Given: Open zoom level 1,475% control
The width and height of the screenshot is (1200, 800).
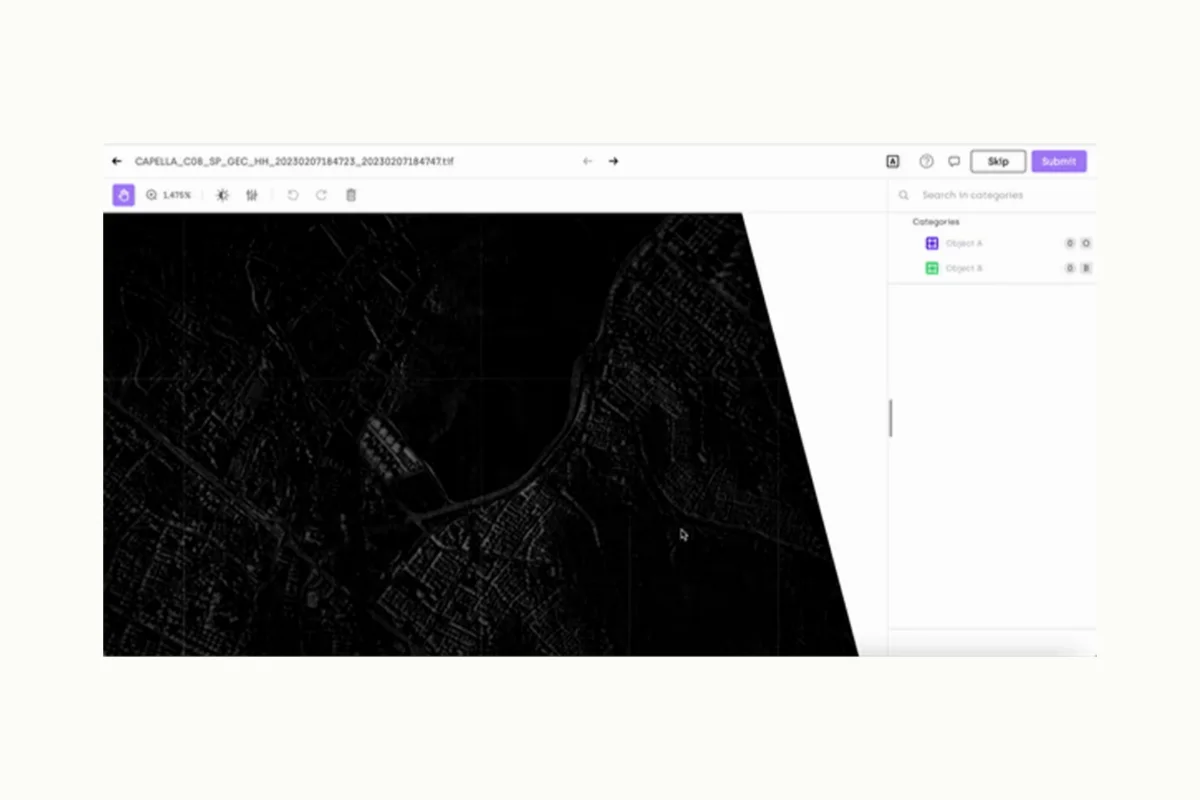Looking at the screenshot, I should point(168,195).
